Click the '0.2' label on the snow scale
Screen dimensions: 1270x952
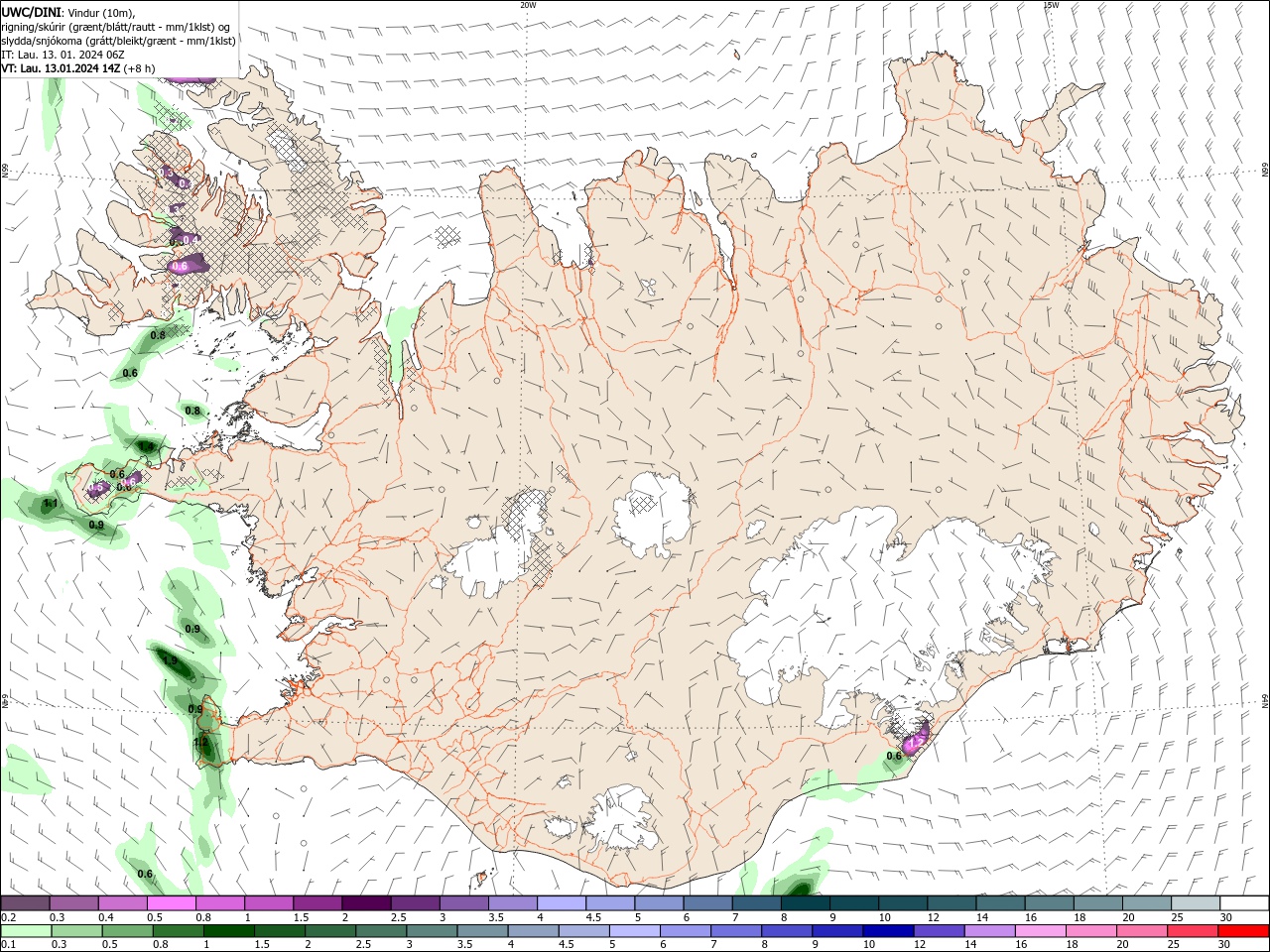click(x=8, y=917)
